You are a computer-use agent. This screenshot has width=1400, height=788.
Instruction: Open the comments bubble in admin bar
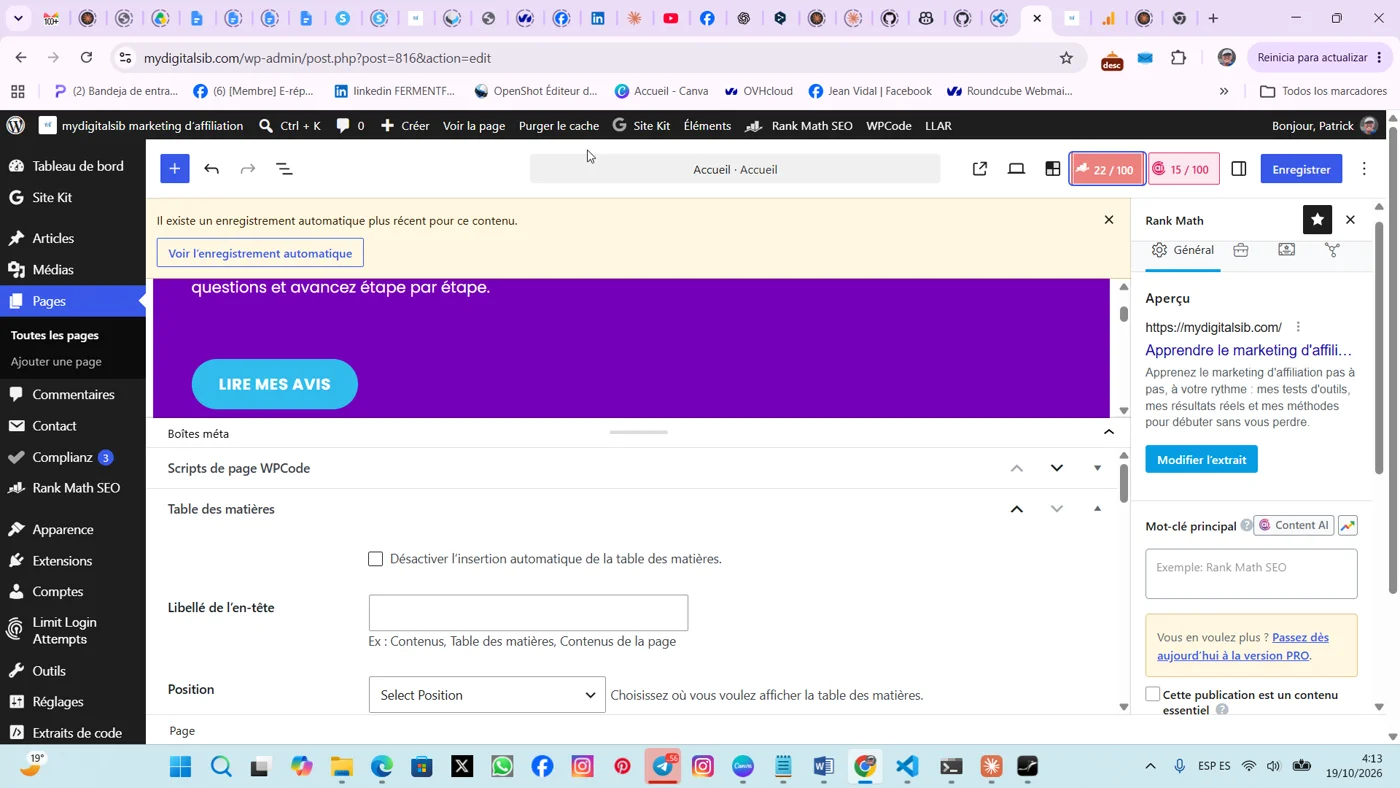(351, 125)
